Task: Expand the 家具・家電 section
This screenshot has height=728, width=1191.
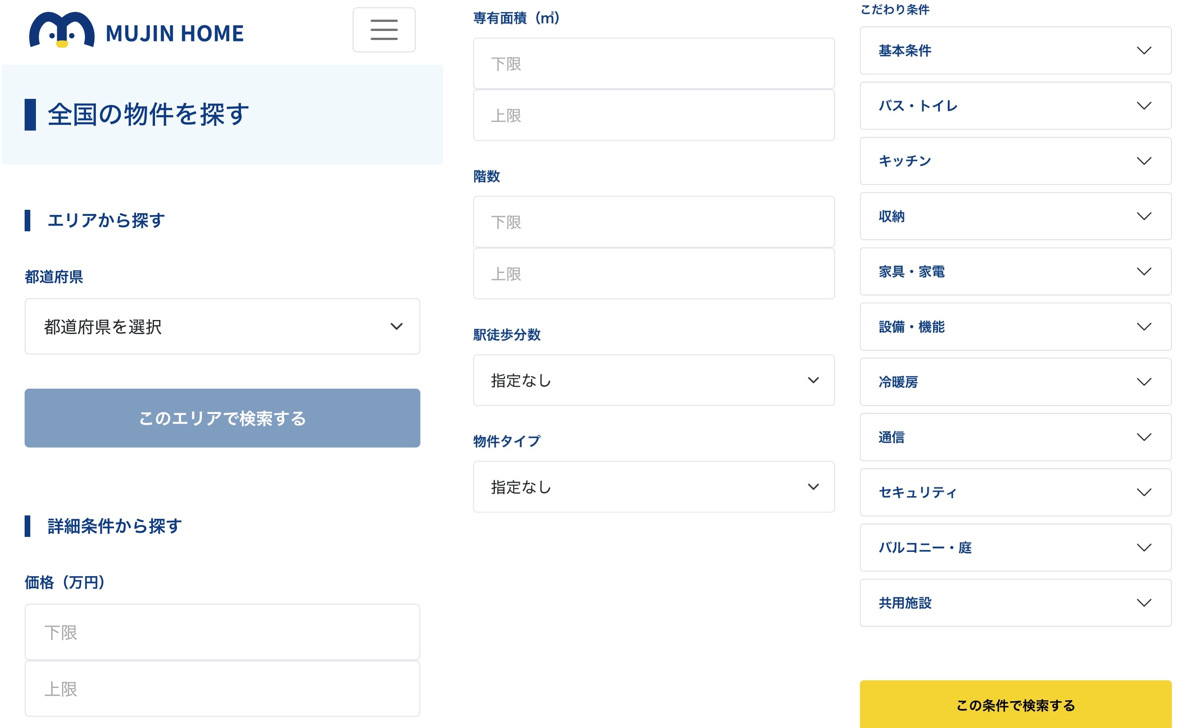Action: [x=1015, y=271]
